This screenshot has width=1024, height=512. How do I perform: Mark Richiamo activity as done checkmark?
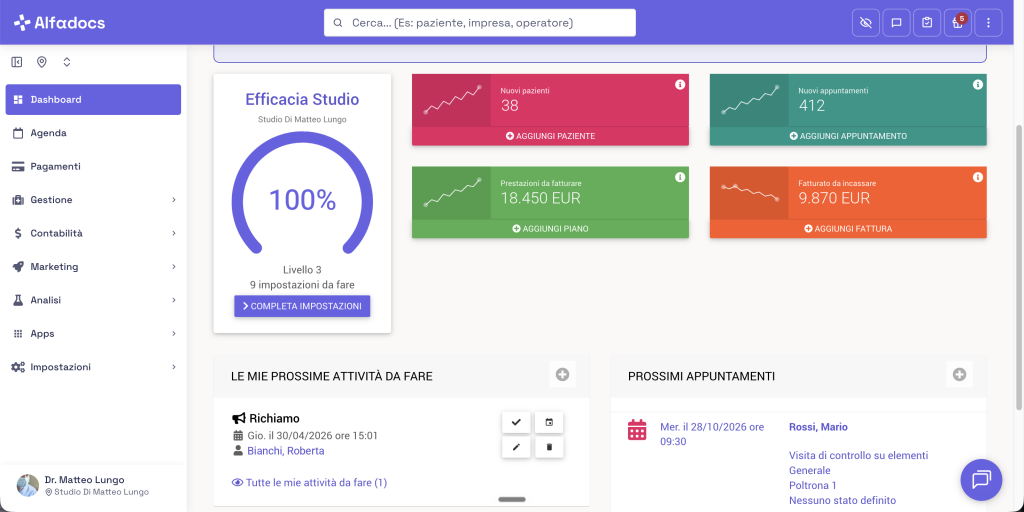click(x=516, y=423)
